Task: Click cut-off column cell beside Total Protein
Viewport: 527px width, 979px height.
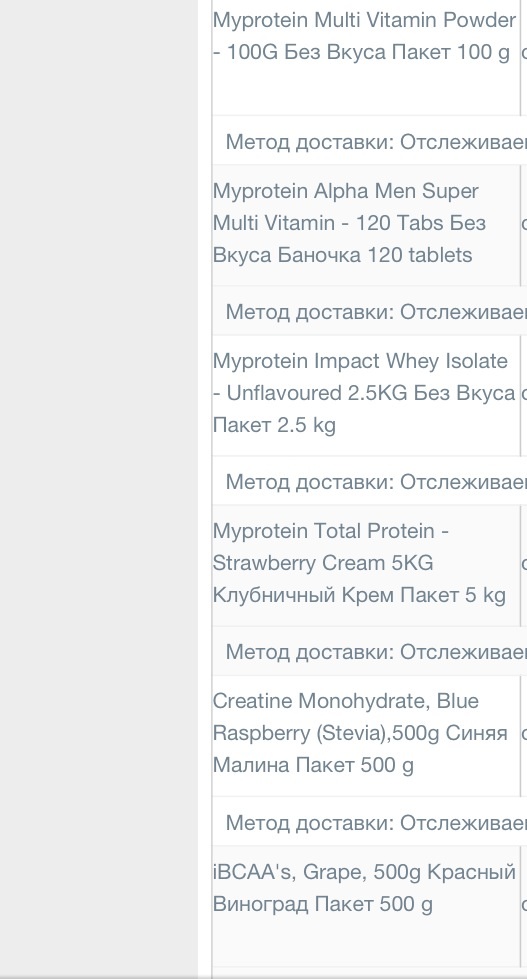Action: click(x=524, y=563)
